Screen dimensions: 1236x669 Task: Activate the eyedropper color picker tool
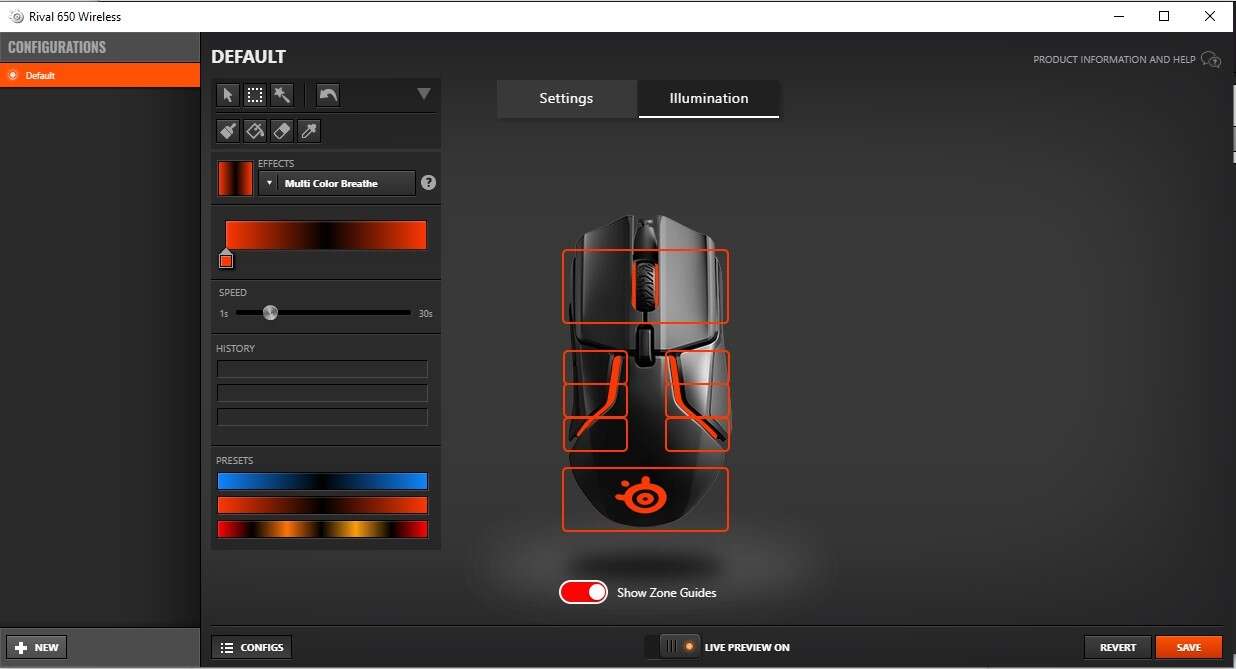[x=309, y=131]
